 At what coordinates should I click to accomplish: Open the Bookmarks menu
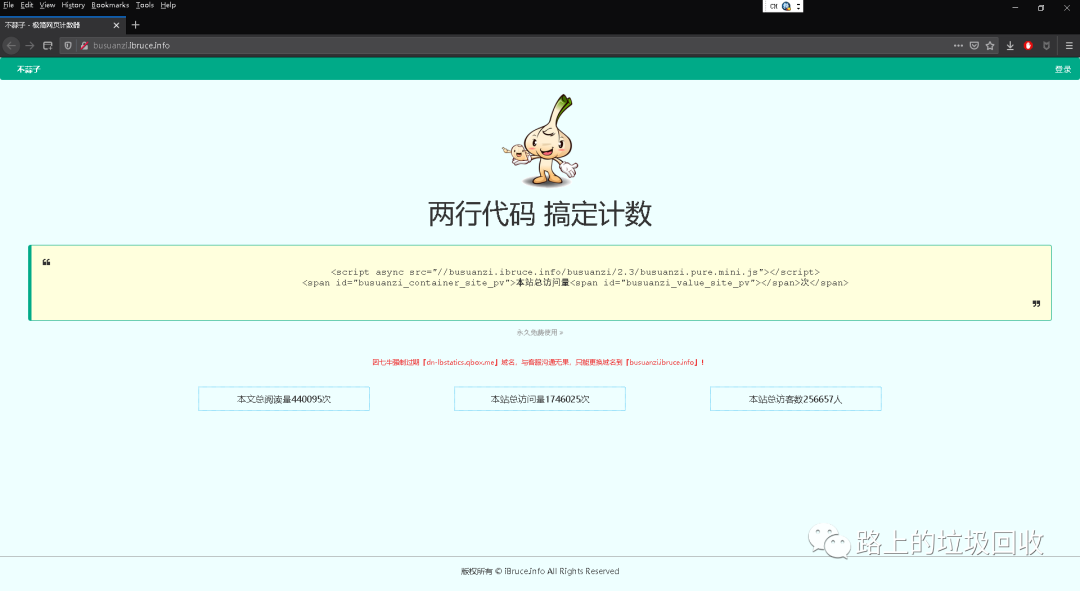click(x=110, y=5)
